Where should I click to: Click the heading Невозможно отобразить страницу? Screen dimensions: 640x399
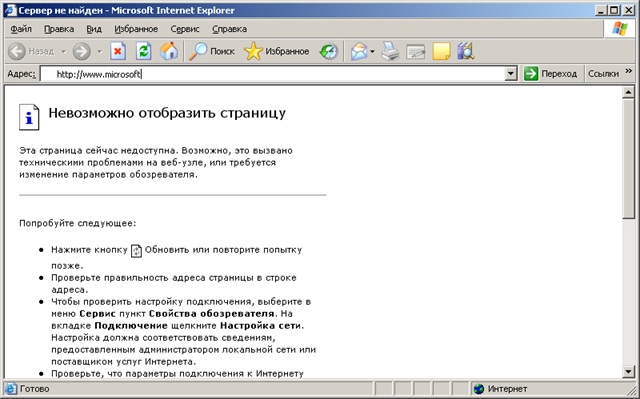click(x=167, y=113)
